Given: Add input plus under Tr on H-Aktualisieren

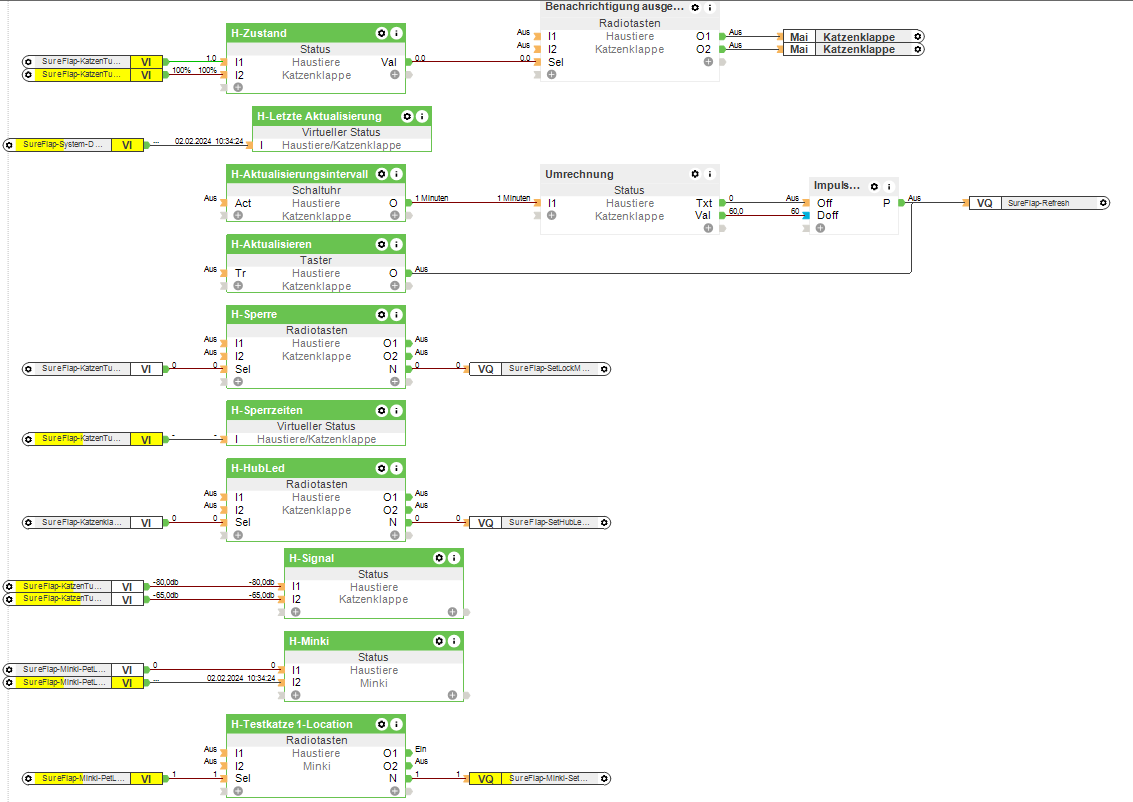Looking at the screenshot, I should (x=238, y=285).
